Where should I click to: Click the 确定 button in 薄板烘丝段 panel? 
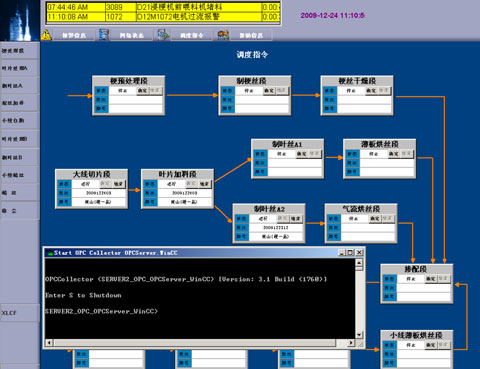(394, 154)
